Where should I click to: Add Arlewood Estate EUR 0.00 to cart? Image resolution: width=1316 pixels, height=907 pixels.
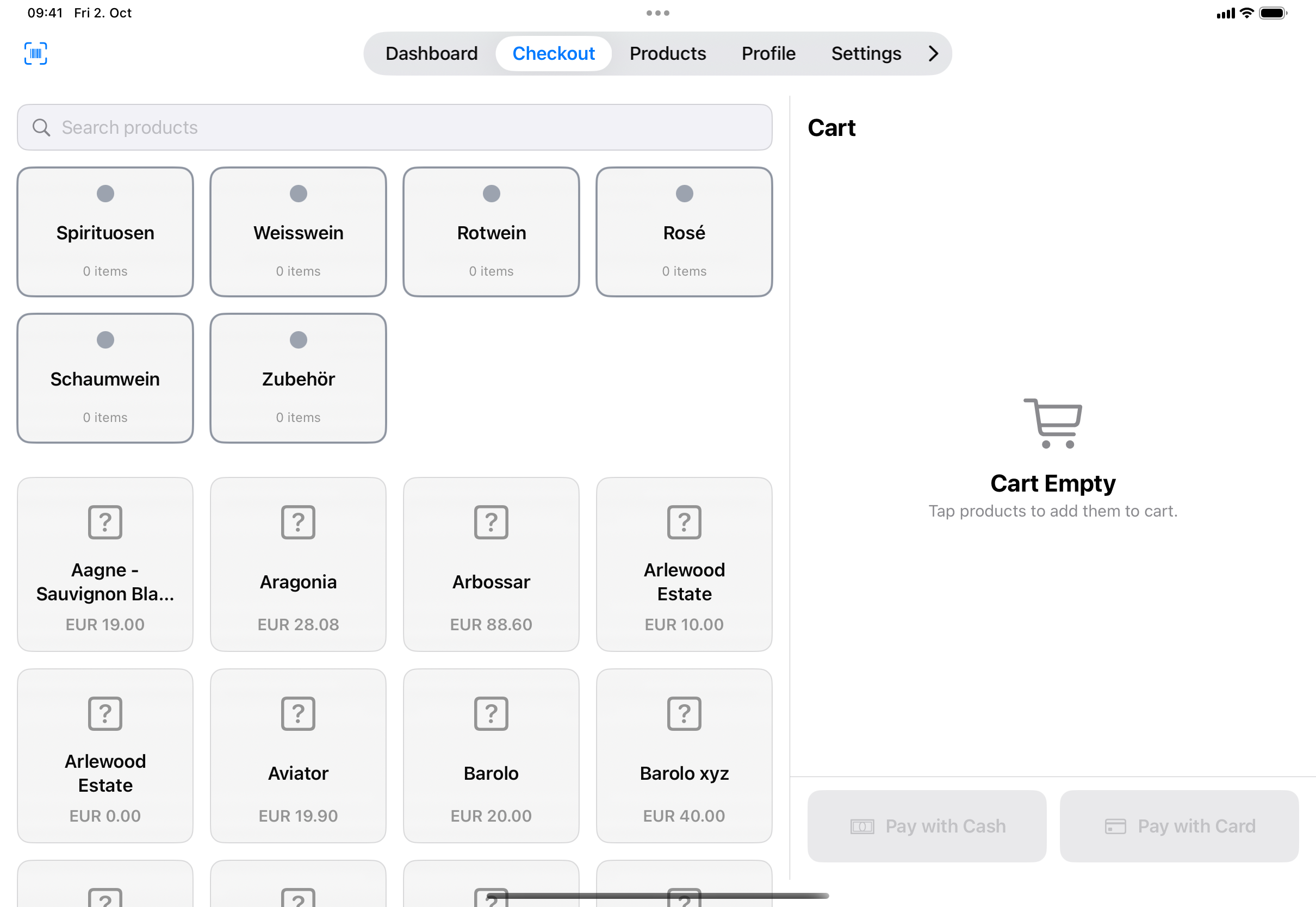[105, 756]
